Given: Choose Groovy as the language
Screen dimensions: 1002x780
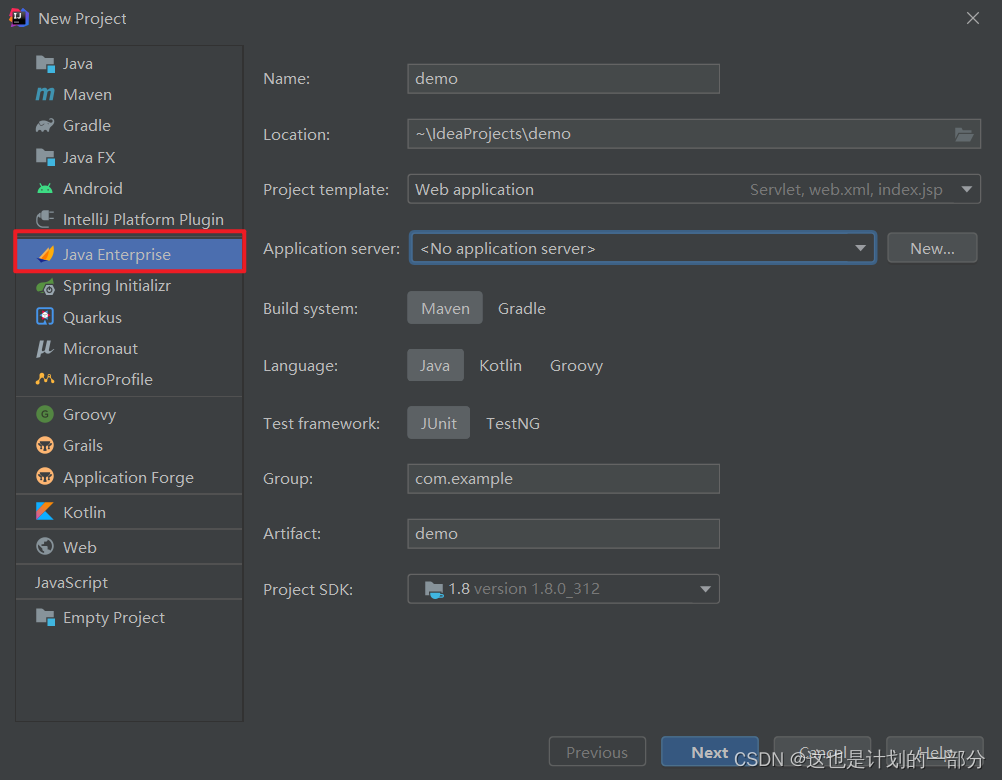Looking at the screenshot, I should pyautogui.click(x=576, y=365).
